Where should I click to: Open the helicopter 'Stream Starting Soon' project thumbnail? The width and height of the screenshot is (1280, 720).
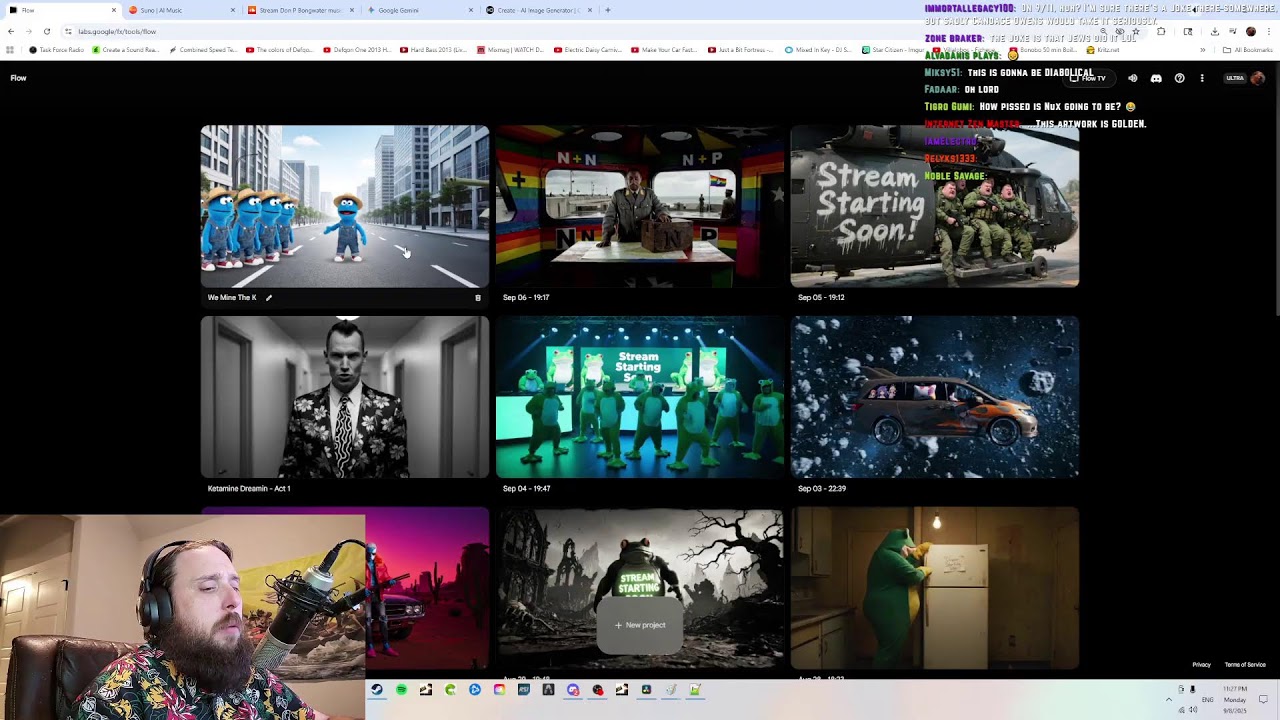(935, 206)
